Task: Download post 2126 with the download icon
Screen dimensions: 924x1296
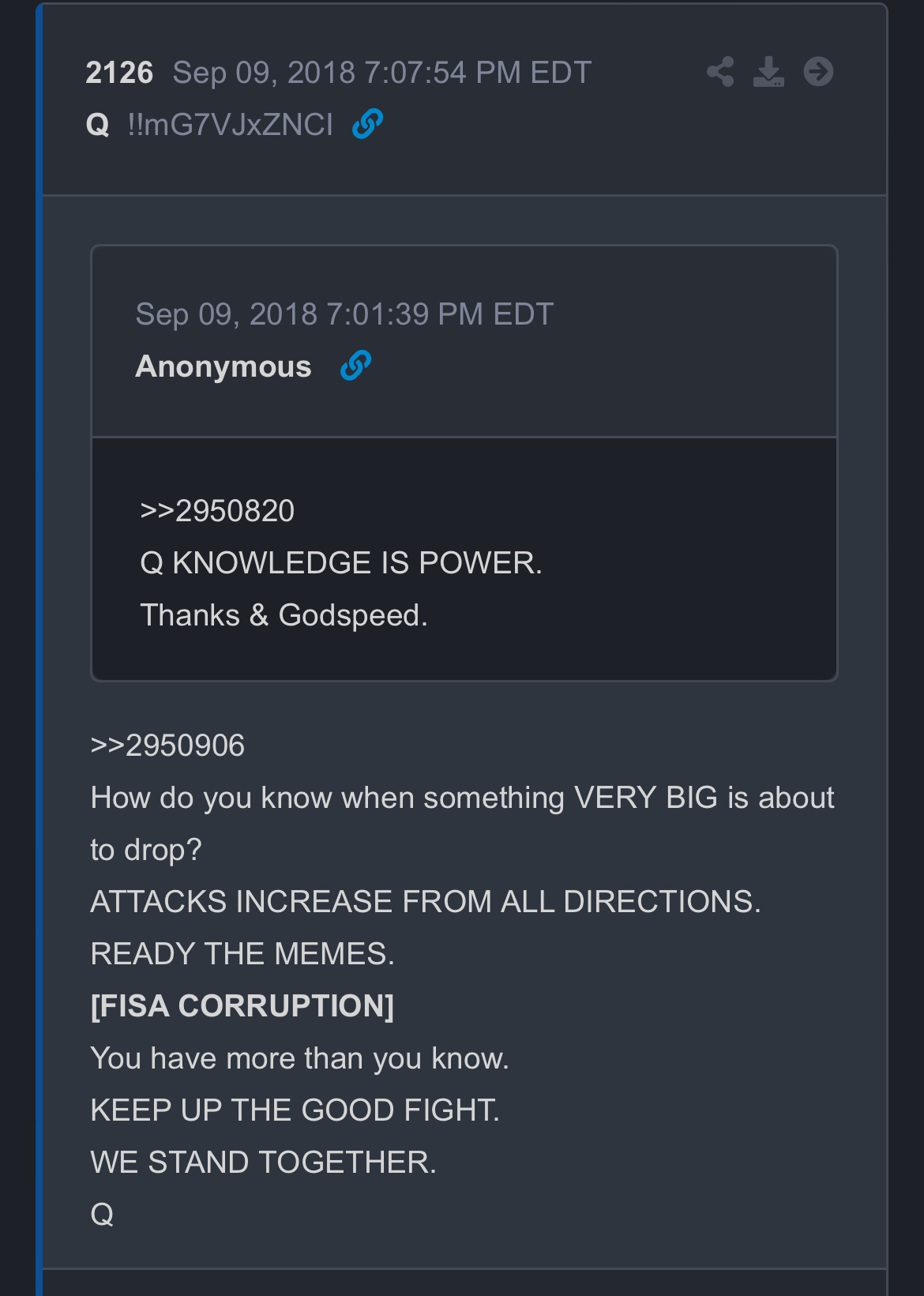Action: point(768,72)
